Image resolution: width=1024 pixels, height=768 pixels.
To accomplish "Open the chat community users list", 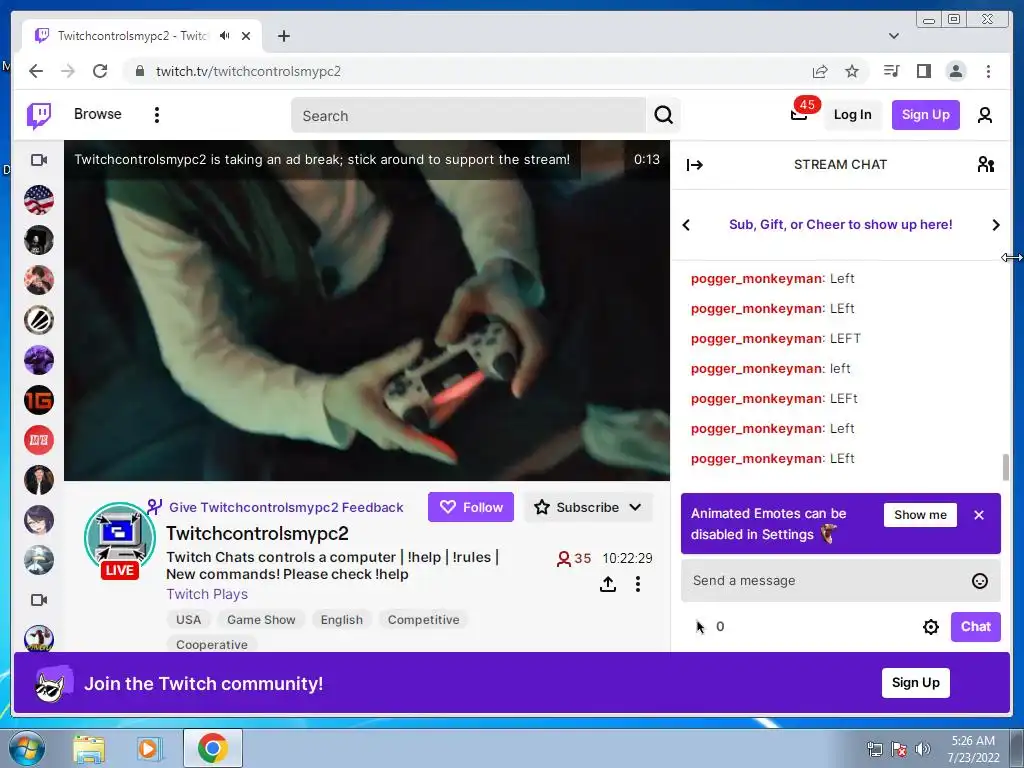I will pos(985,165).
